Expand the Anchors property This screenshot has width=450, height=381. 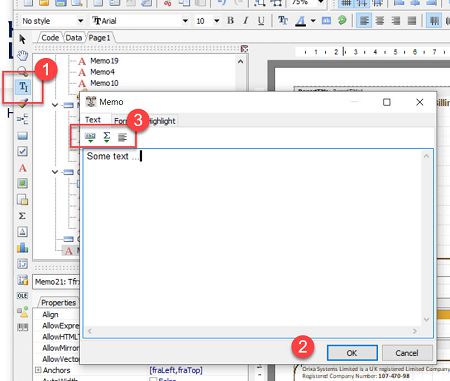click(x=38, y=370)
